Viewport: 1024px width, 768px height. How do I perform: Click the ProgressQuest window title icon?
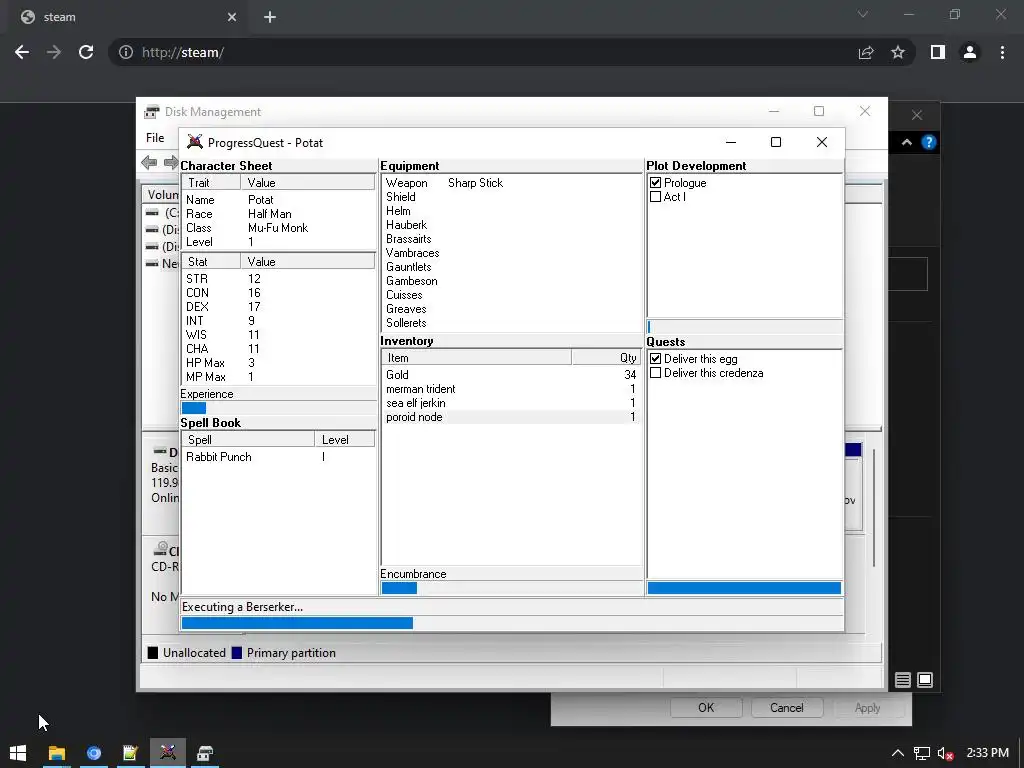tap(195, 142)
